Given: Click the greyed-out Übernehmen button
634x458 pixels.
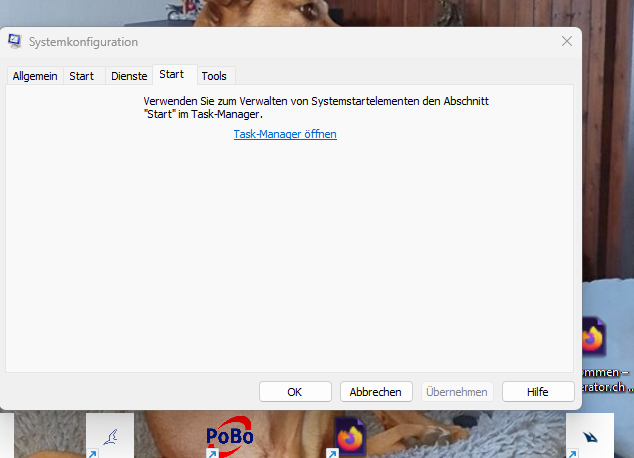Looking at the screenshot, I should [457, 392].
